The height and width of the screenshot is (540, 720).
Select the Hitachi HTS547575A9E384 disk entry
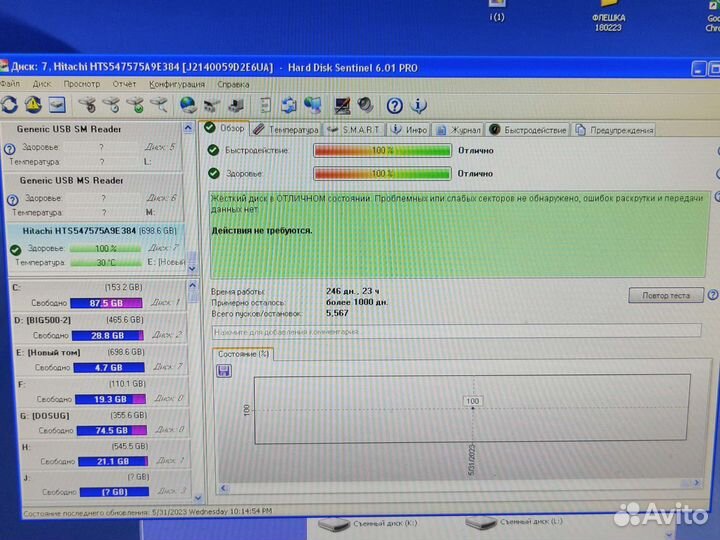coord(97,247)
